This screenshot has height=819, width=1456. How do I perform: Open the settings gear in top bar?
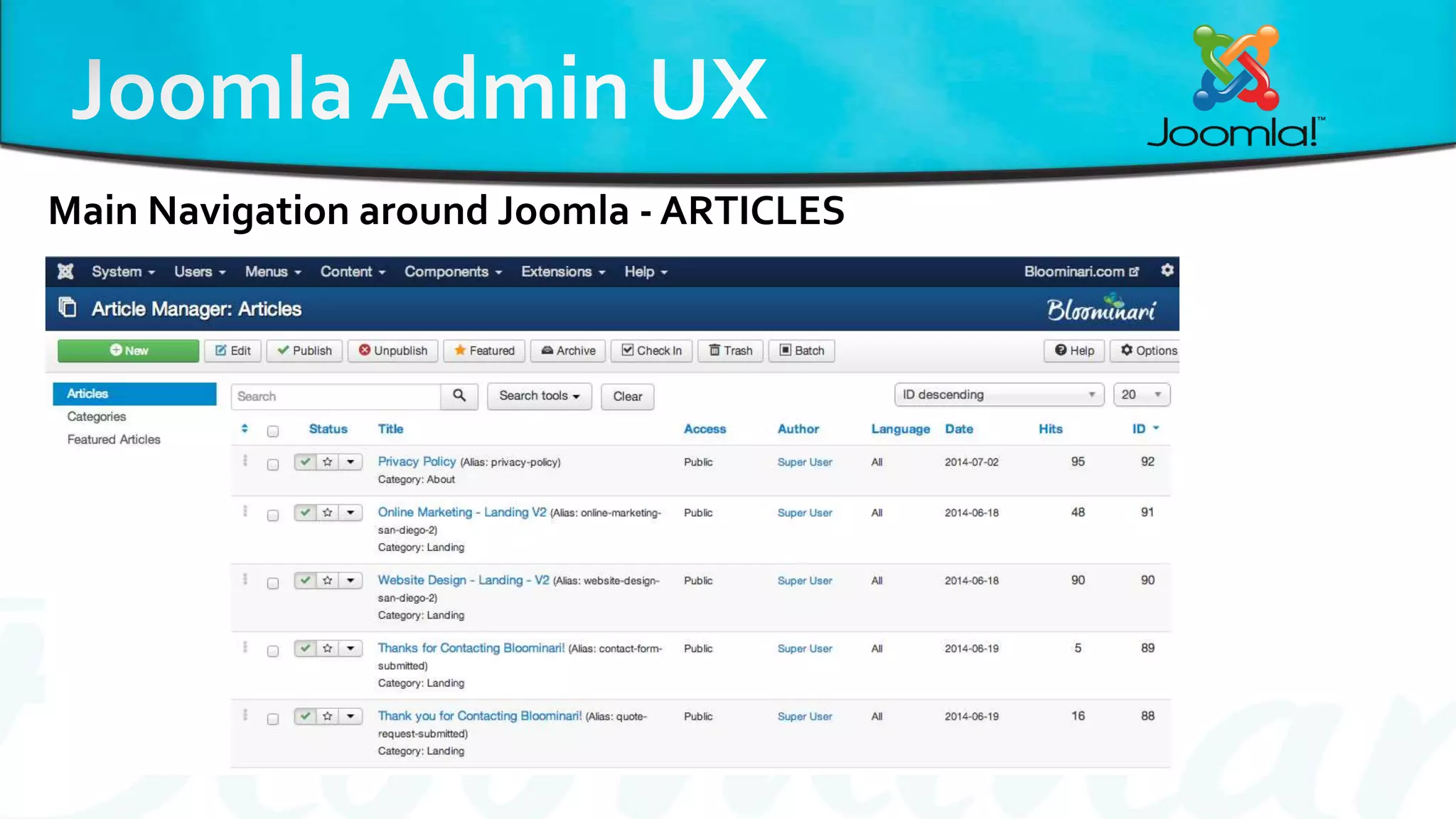[x=1167, y=271]
